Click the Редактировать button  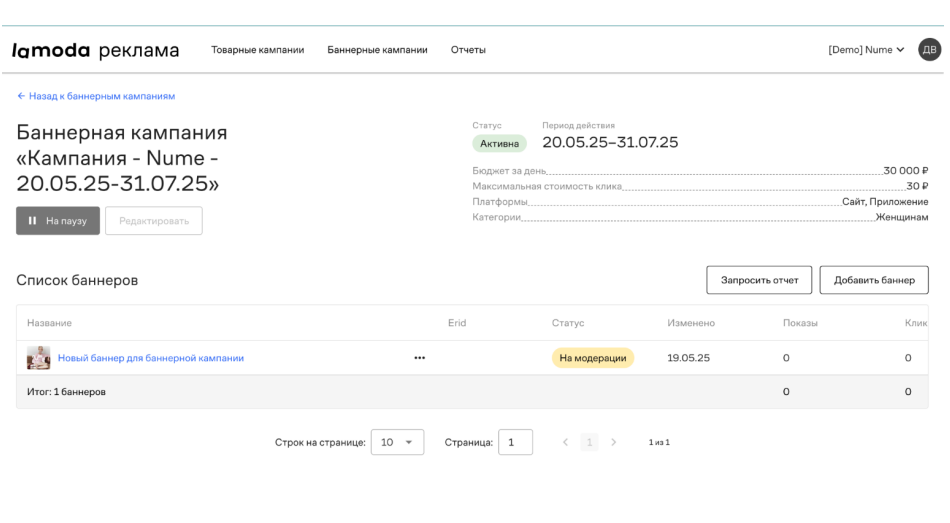pyautogui.click(x=154, y=221)
